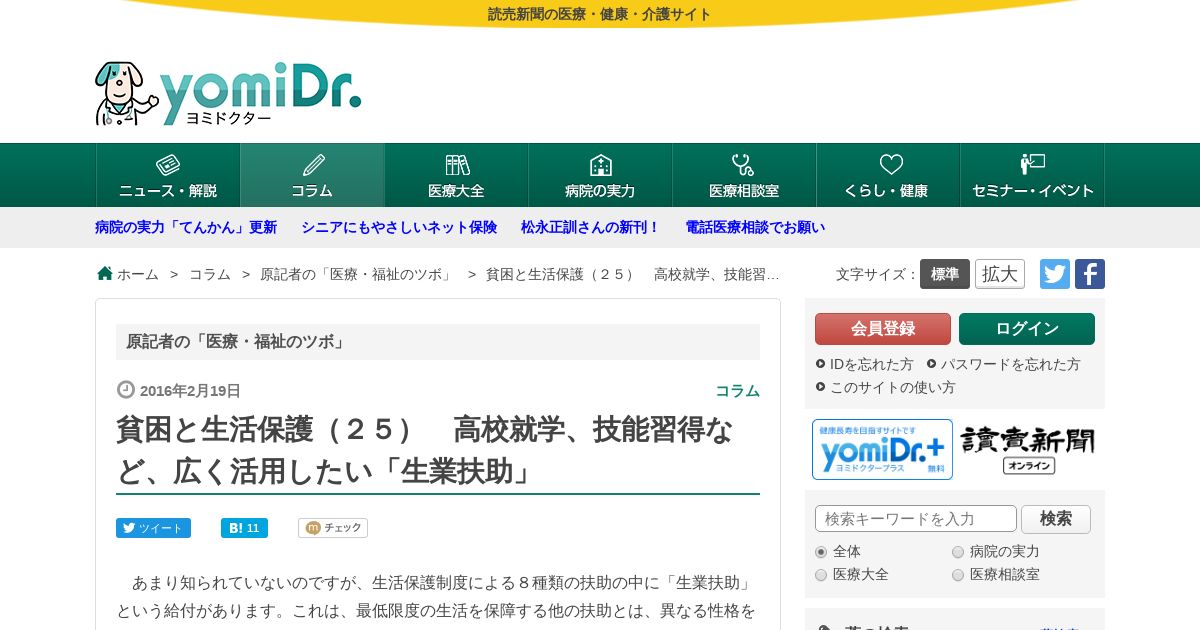
Task: Open link 松永正訓さんの新刊！
Action: 591,227
